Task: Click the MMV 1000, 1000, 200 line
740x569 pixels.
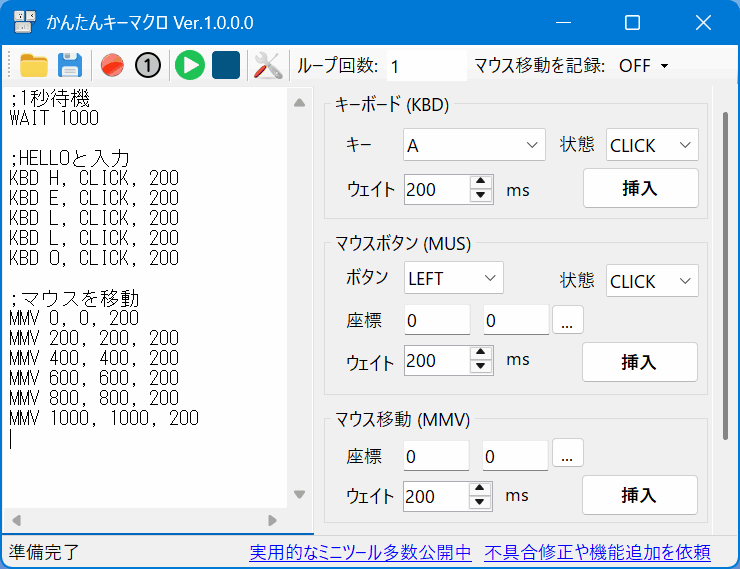Action: (104, 418)
